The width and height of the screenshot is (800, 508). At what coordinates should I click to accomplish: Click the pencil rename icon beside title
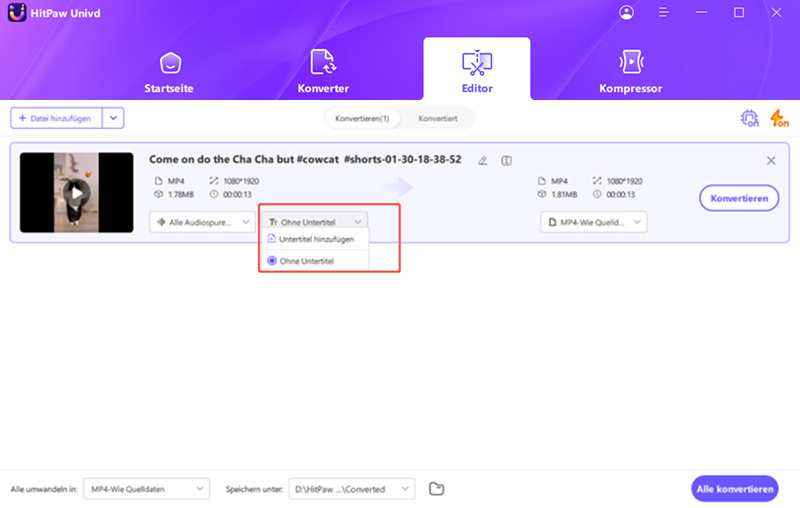coord(482,161)
